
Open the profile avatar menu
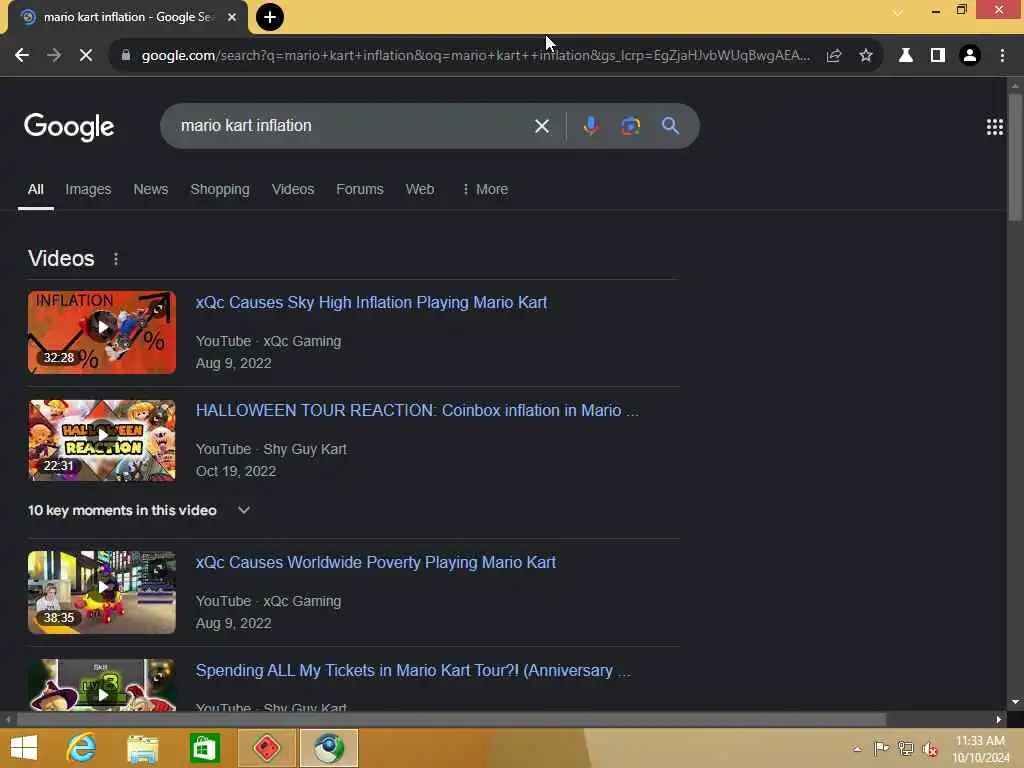coord(970,56)
